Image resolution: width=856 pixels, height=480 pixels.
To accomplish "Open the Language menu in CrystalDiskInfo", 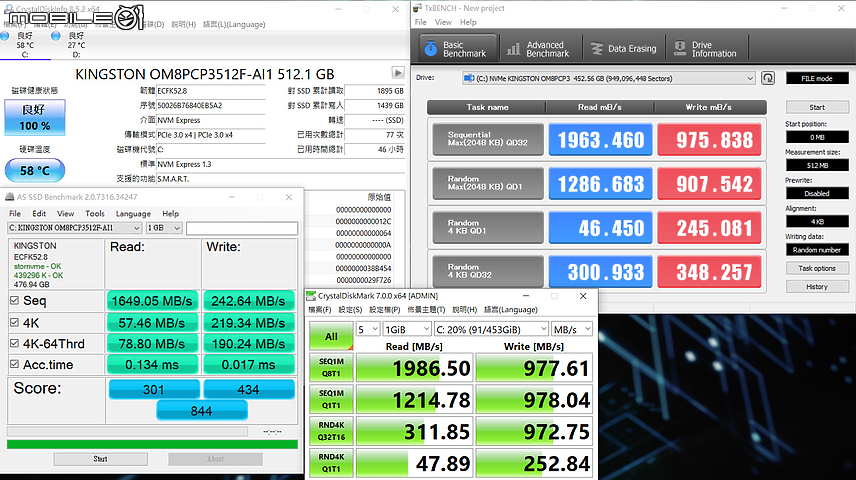I will pos(234,25).
